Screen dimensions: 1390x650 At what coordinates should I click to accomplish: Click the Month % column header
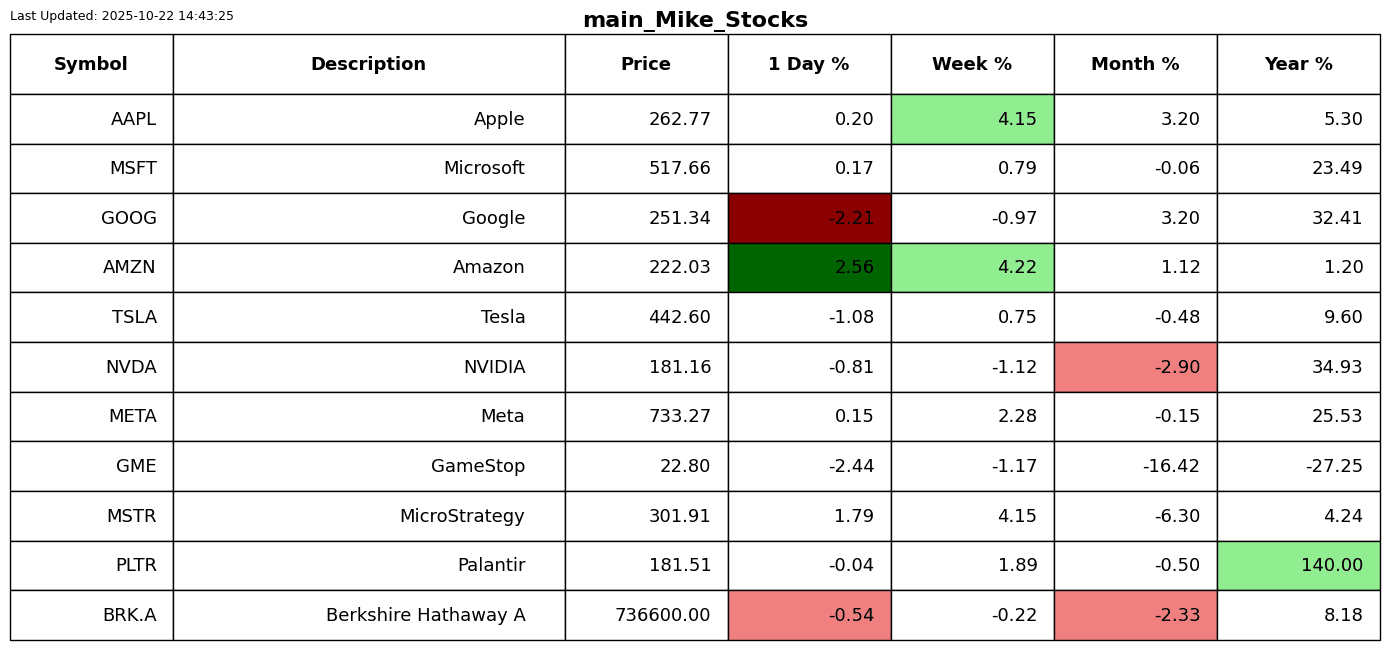click(1135, 64)
